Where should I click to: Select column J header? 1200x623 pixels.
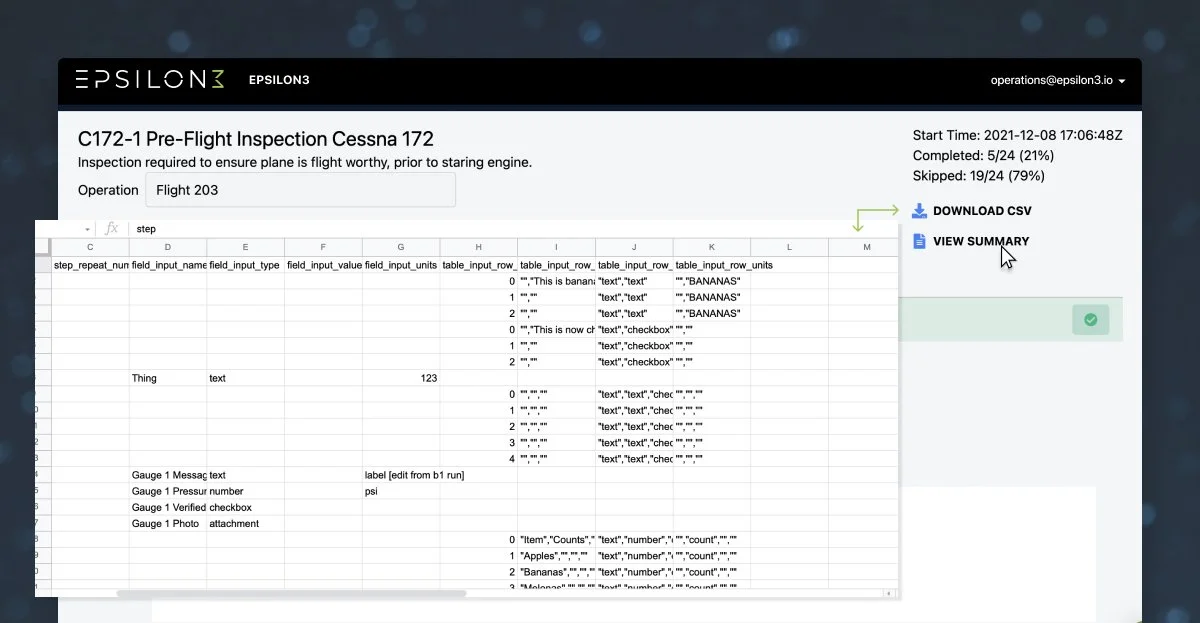[635, 247]
